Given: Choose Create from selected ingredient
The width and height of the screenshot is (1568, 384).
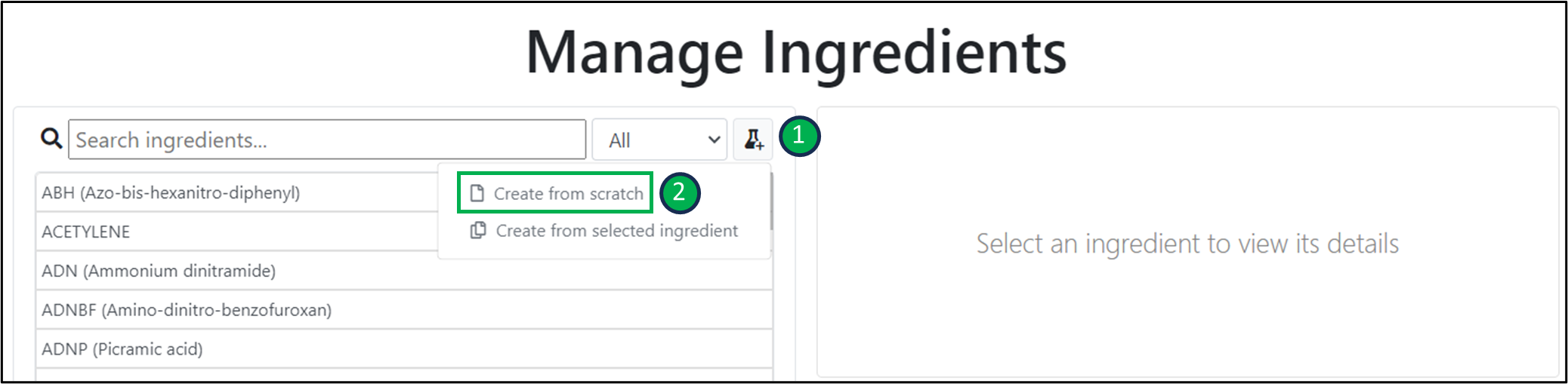Looking at the screenshot, I should click(x=616, y=231).
